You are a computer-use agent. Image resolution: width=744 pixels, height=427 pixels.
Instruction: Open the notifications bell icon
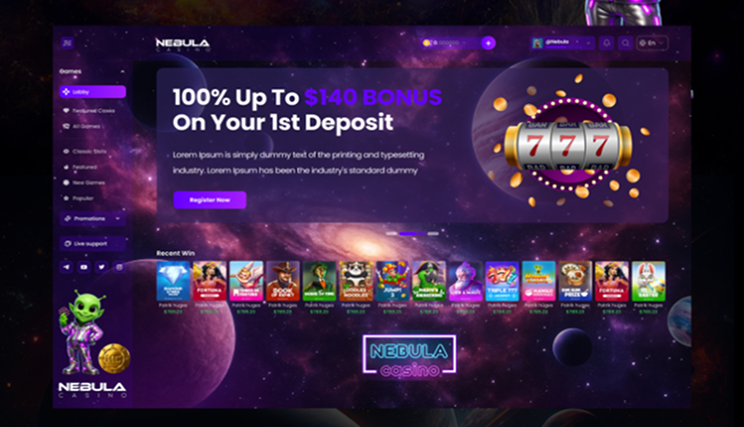coord(606,43)
